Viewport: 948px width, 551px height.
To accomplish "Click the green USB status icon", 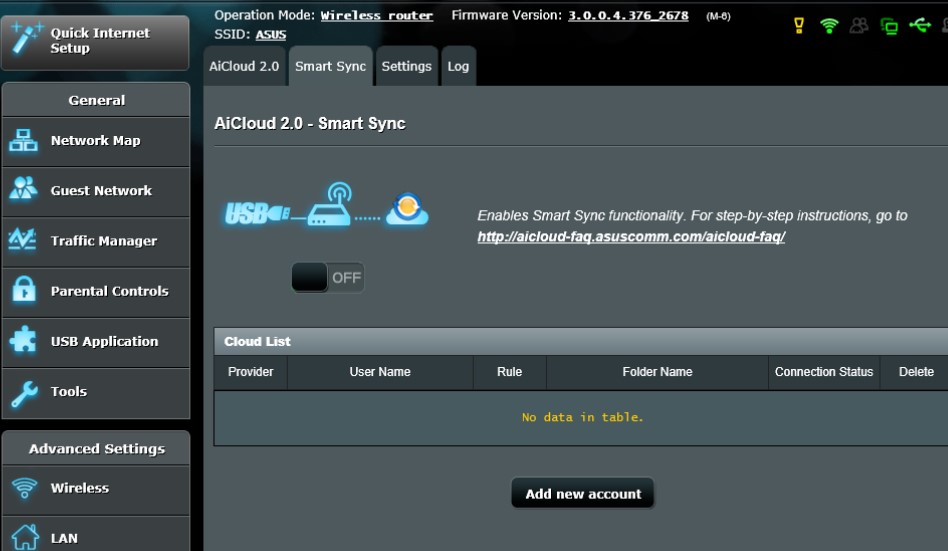I will click(920, 26).
